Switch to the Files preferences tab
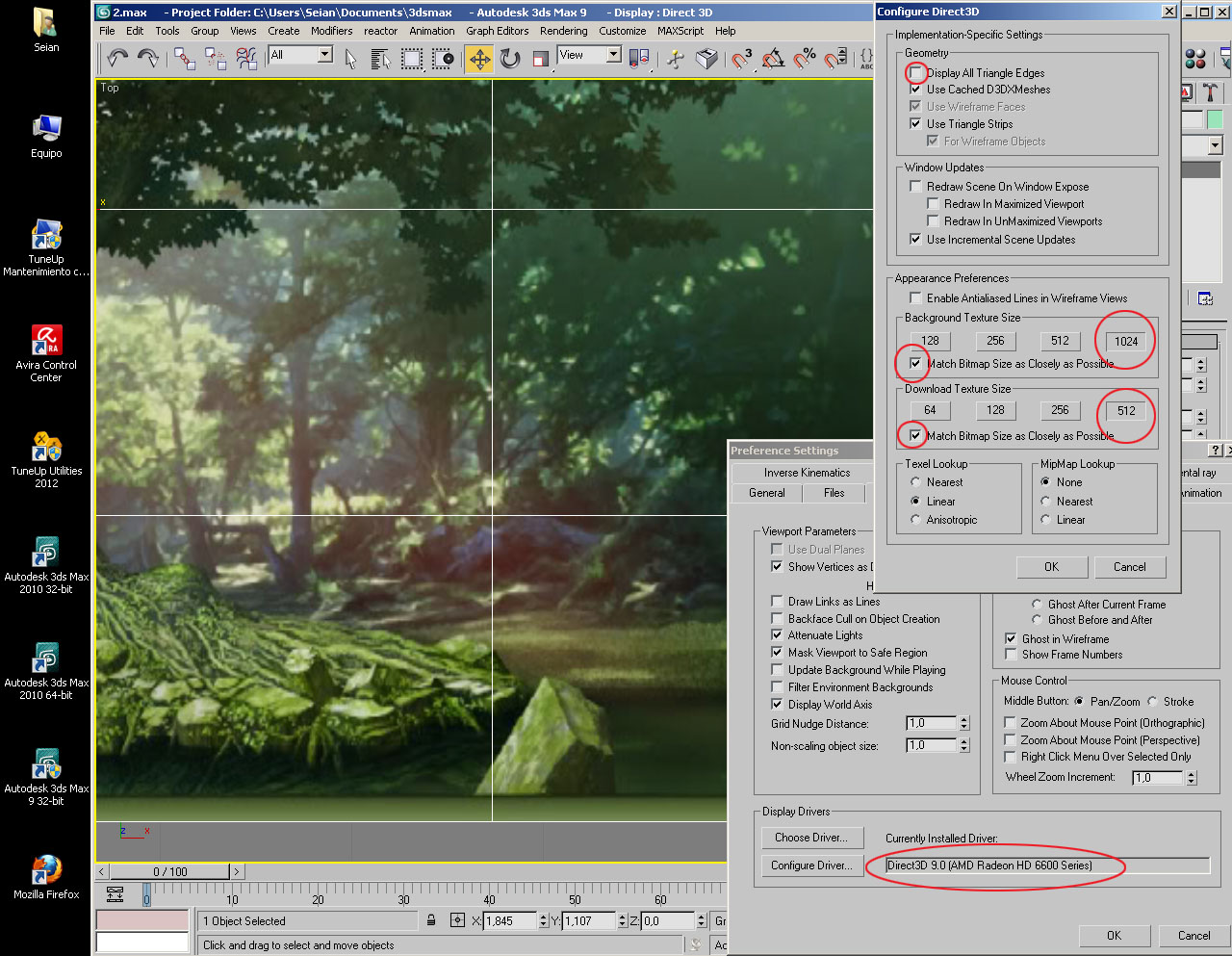 pyautogui.click(x=834, y=493)
